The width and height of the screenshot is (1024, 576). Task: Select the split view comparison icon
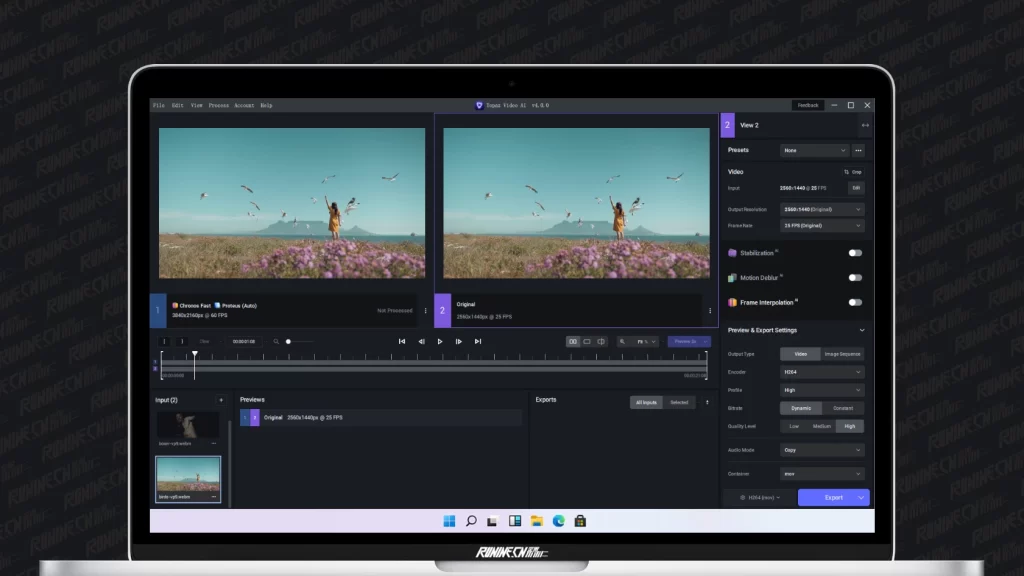coord(601,341)
